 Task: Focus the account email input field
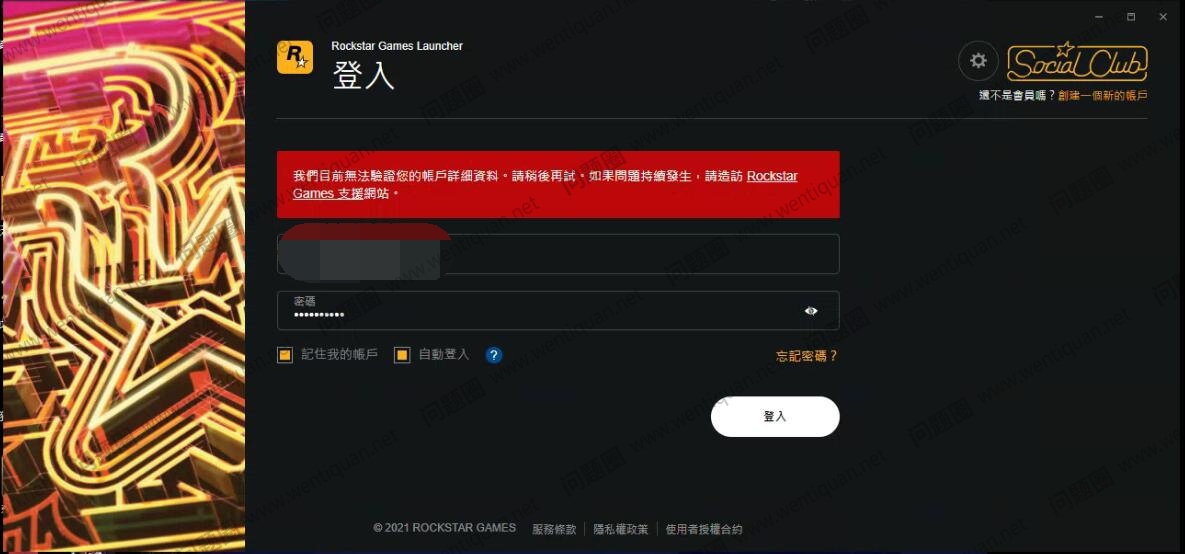click(x=558, y=254)
